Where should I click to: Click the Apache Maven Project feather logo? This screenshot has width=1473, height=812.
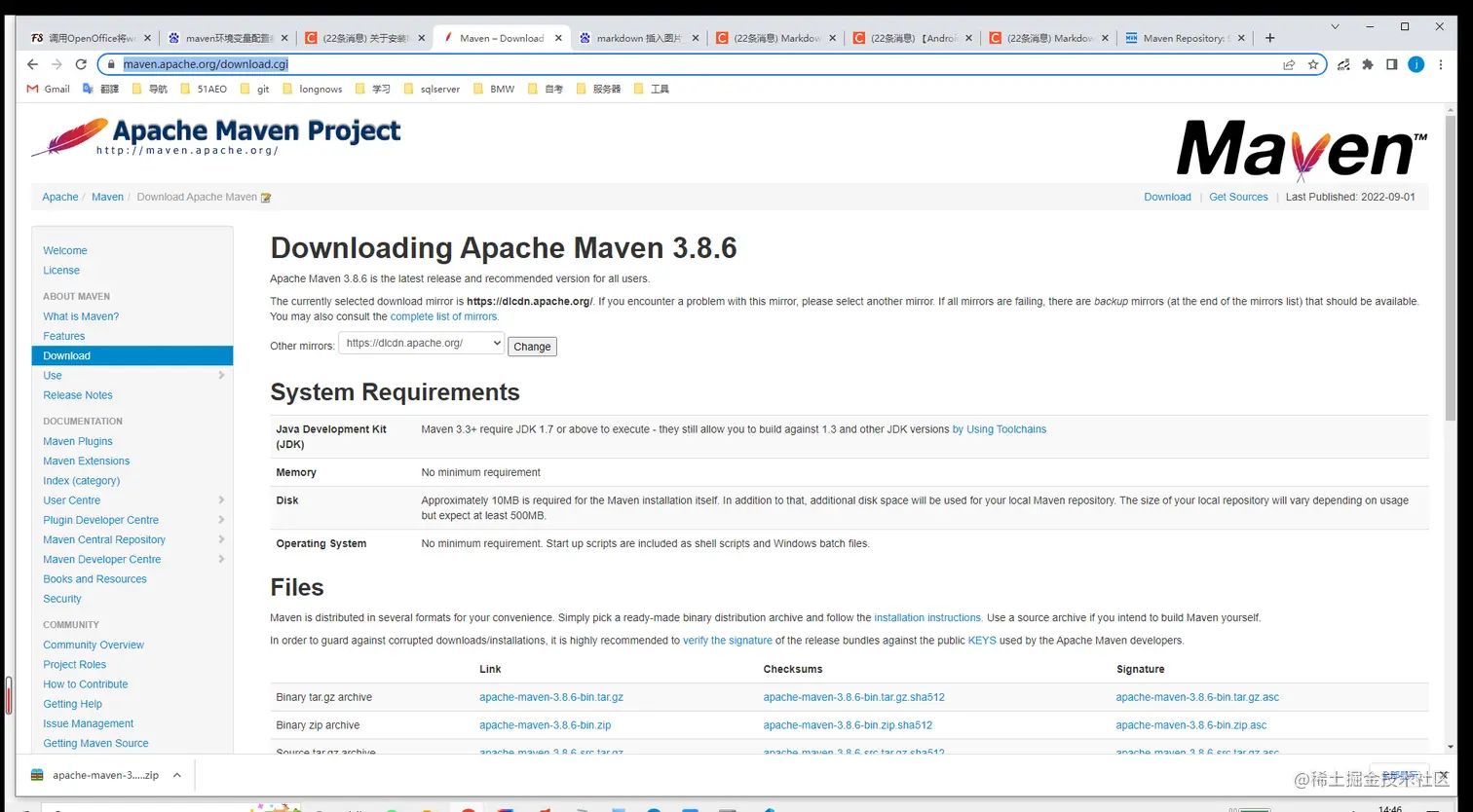216,136
